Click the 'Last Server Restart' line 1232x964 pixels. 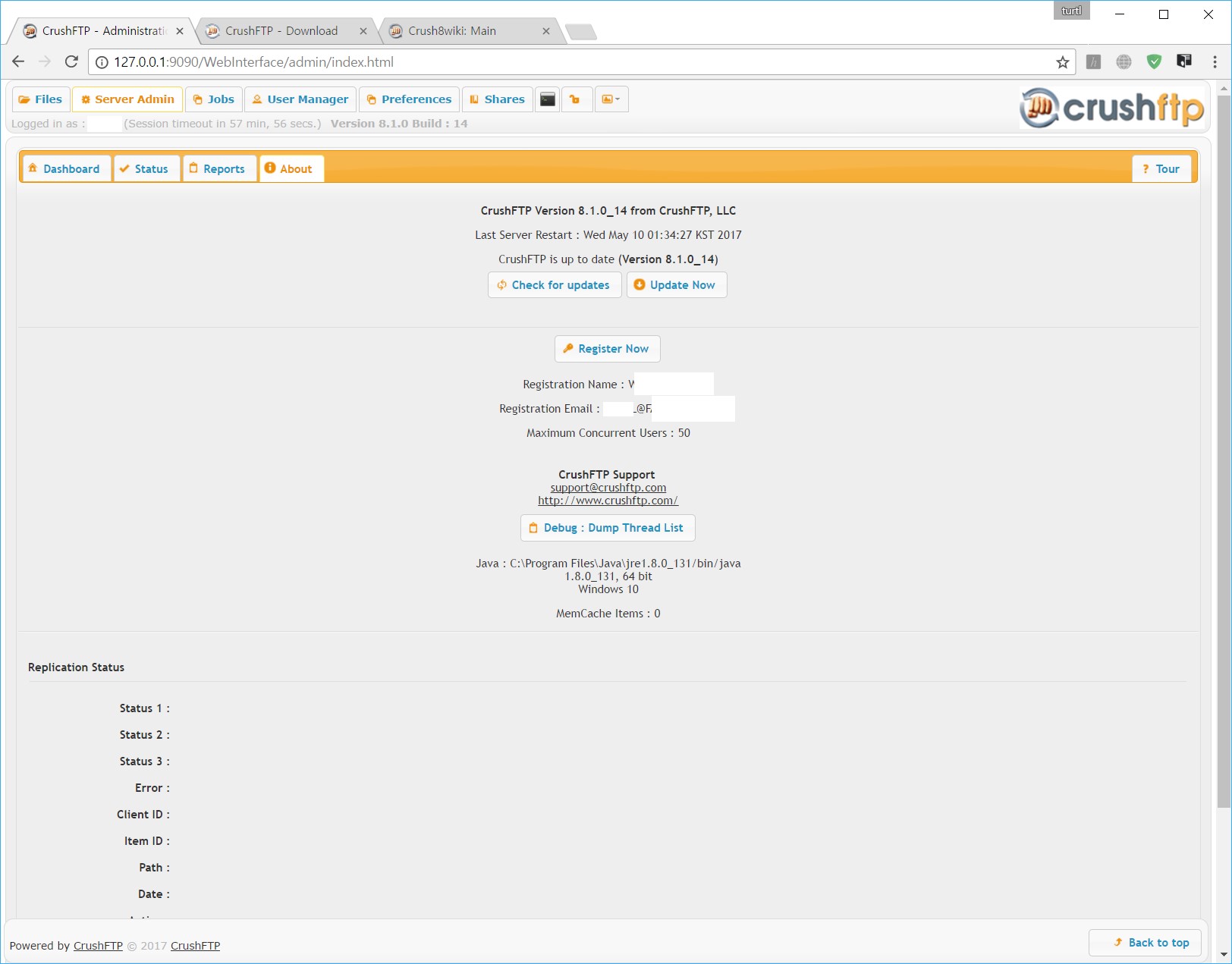point(608,235)
